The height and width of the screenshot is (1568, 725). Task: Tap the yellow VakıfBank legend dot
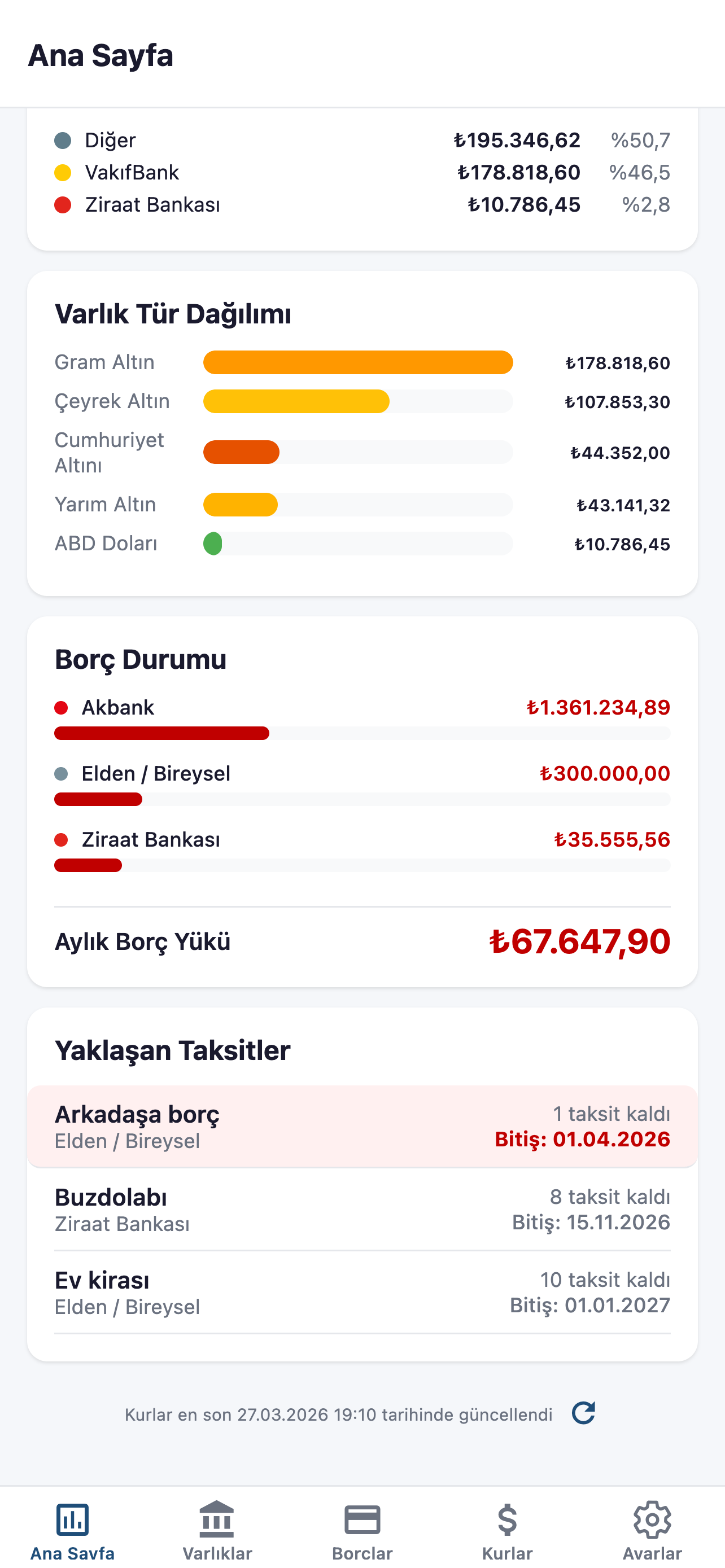[x=63, y=173]
